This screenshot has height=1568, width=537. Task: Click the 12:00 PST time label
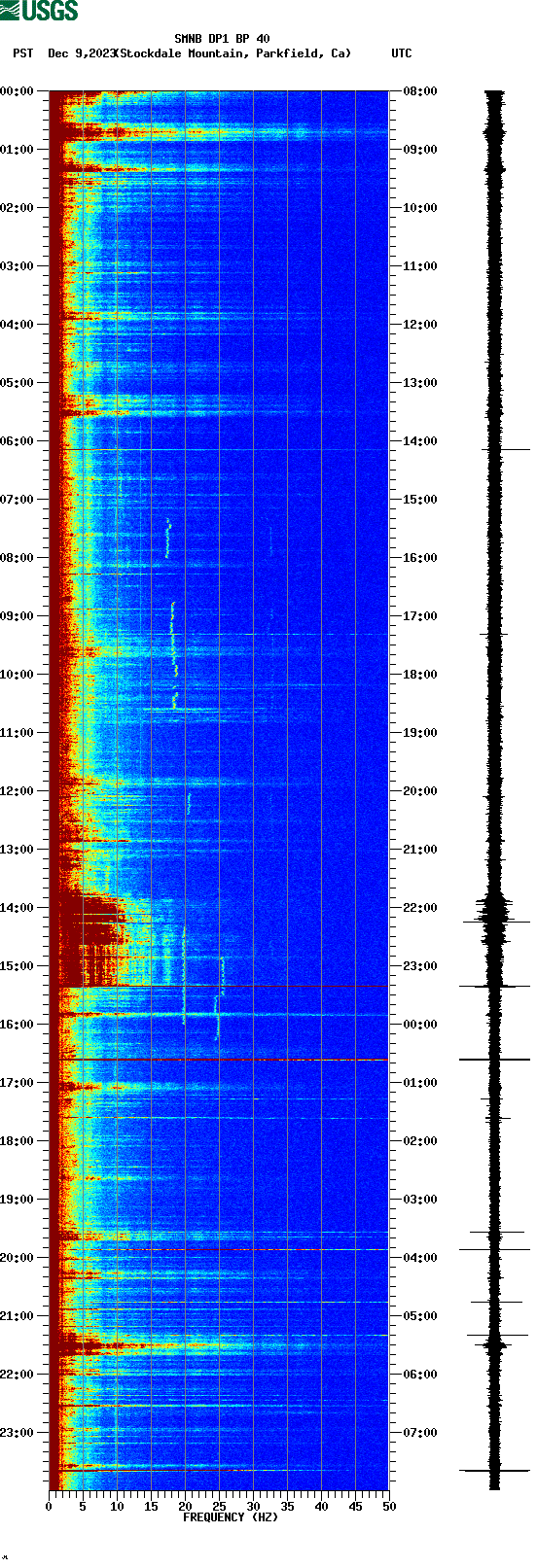coord(18,791)
